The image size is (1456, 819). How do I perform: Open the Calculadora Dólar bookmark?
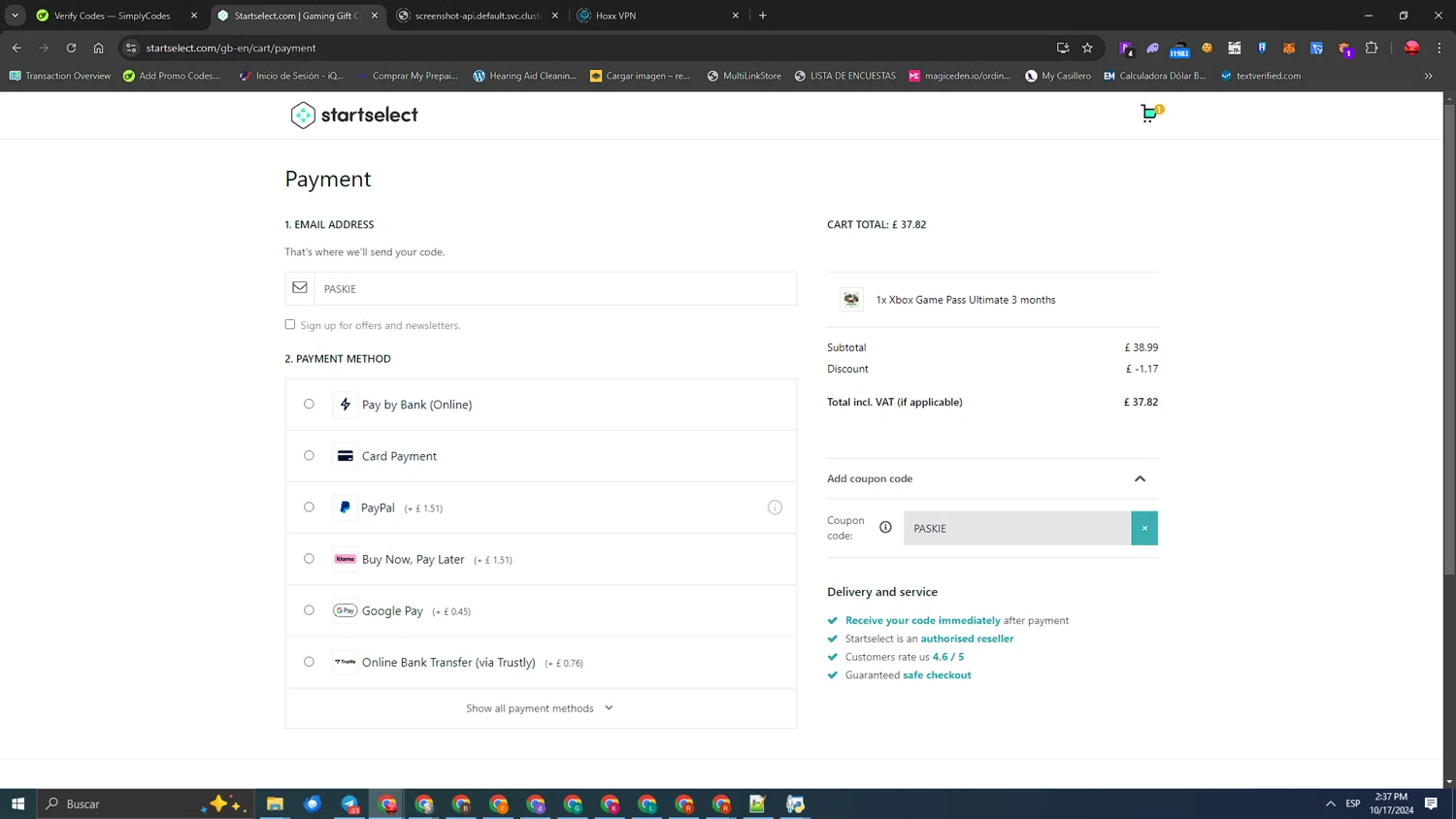pyautogui.click(x=1155, y=76)
